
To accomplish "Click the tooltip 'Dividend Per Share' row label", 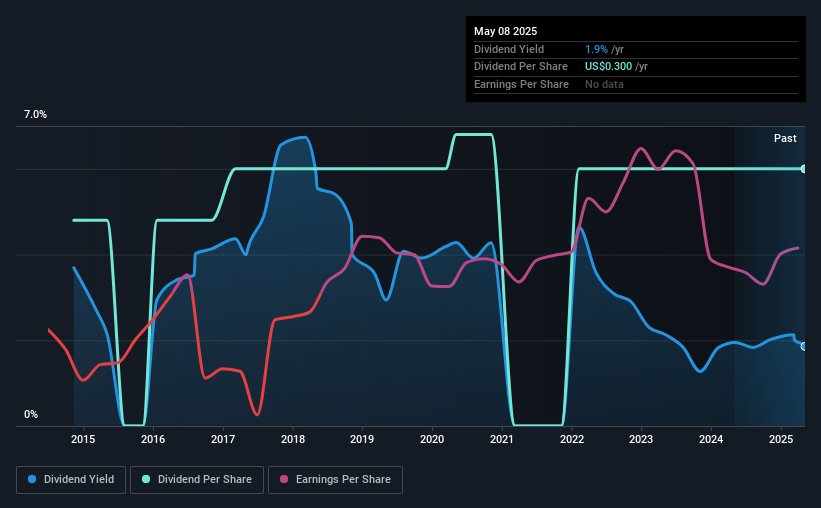I will point(520,67).
